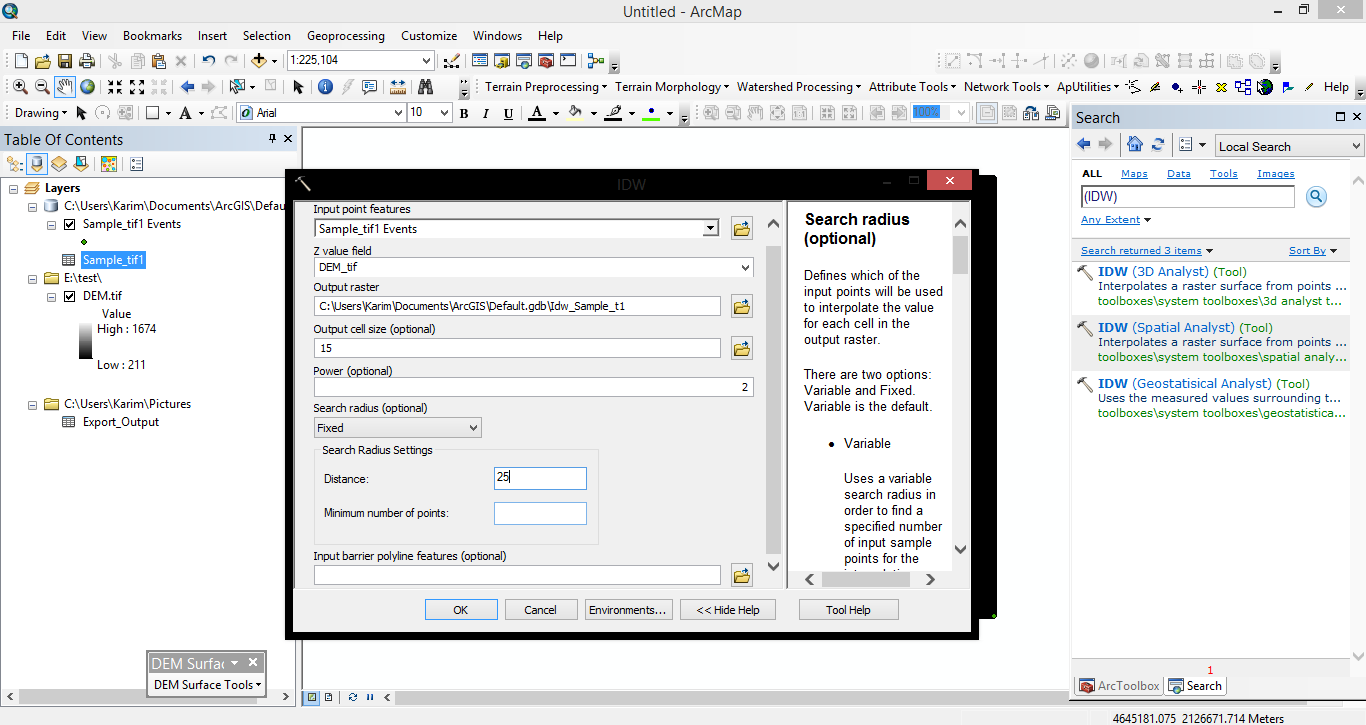The height and width of the screenshot is (725, 1366).
Task: Click List By Drawing Order icon
Action: point(15,164)
